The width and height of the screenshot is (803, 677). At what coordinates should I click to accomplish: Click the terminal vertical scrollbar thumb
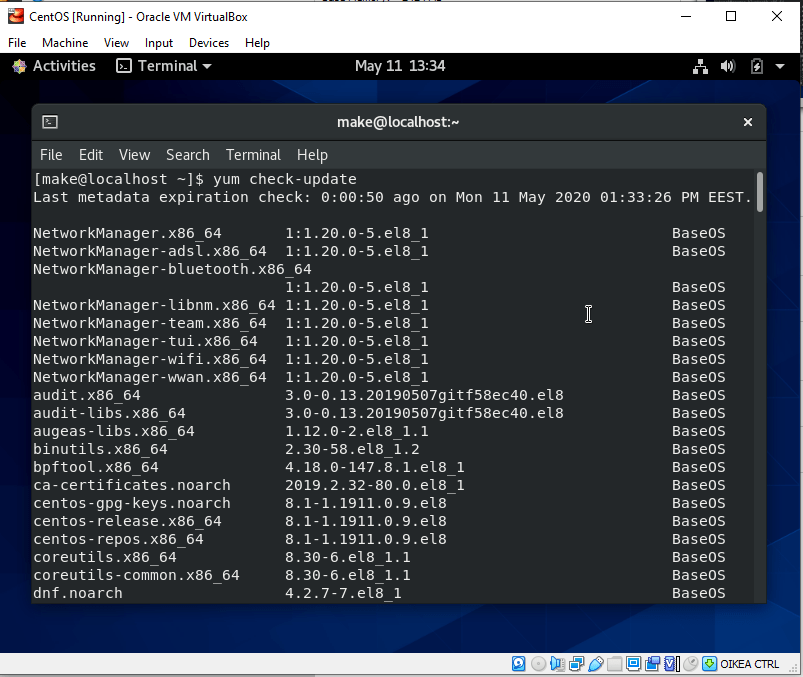click(x=760, y=192)
